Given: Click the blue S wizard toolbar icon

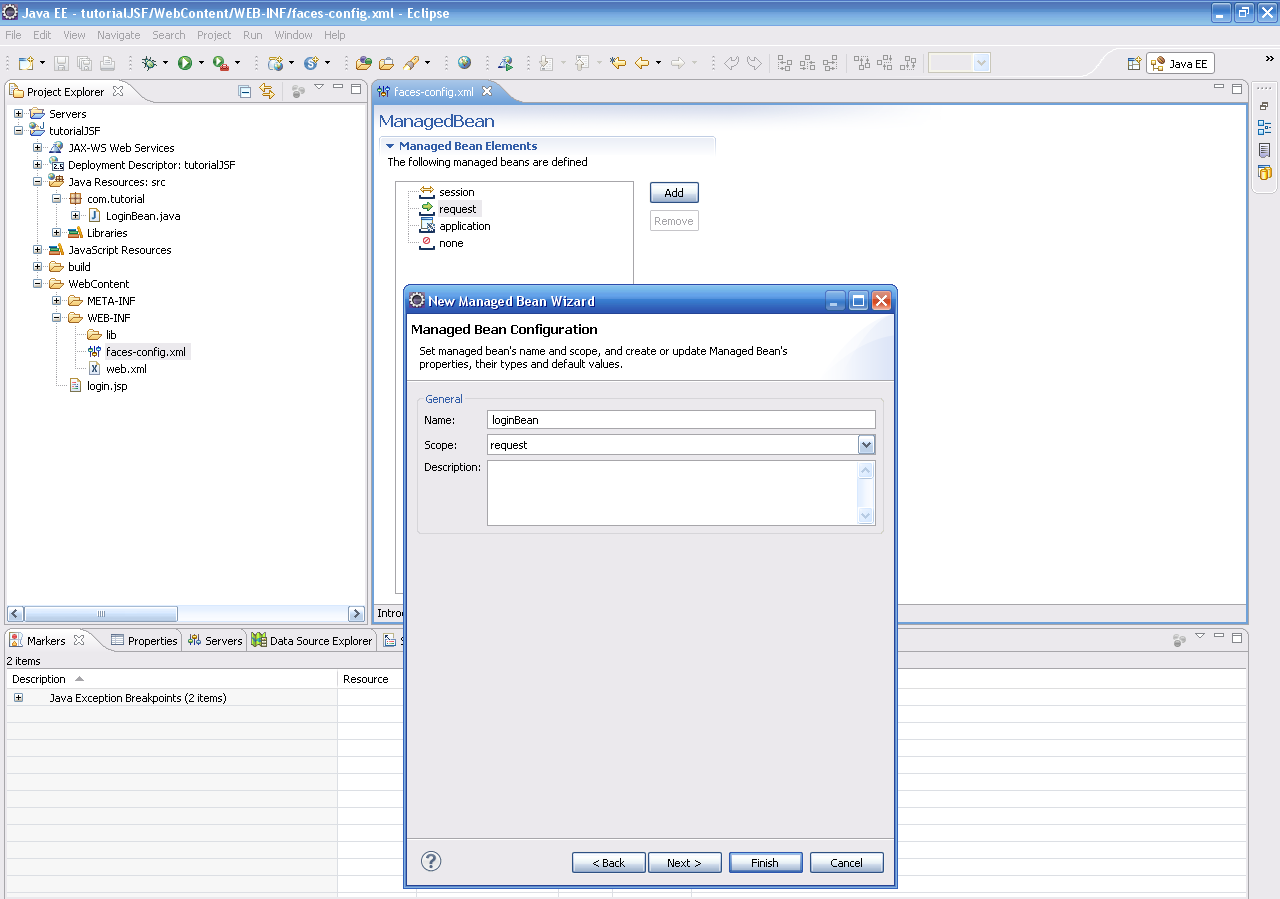Looking at the screenshot, I should tap(311, 63).
